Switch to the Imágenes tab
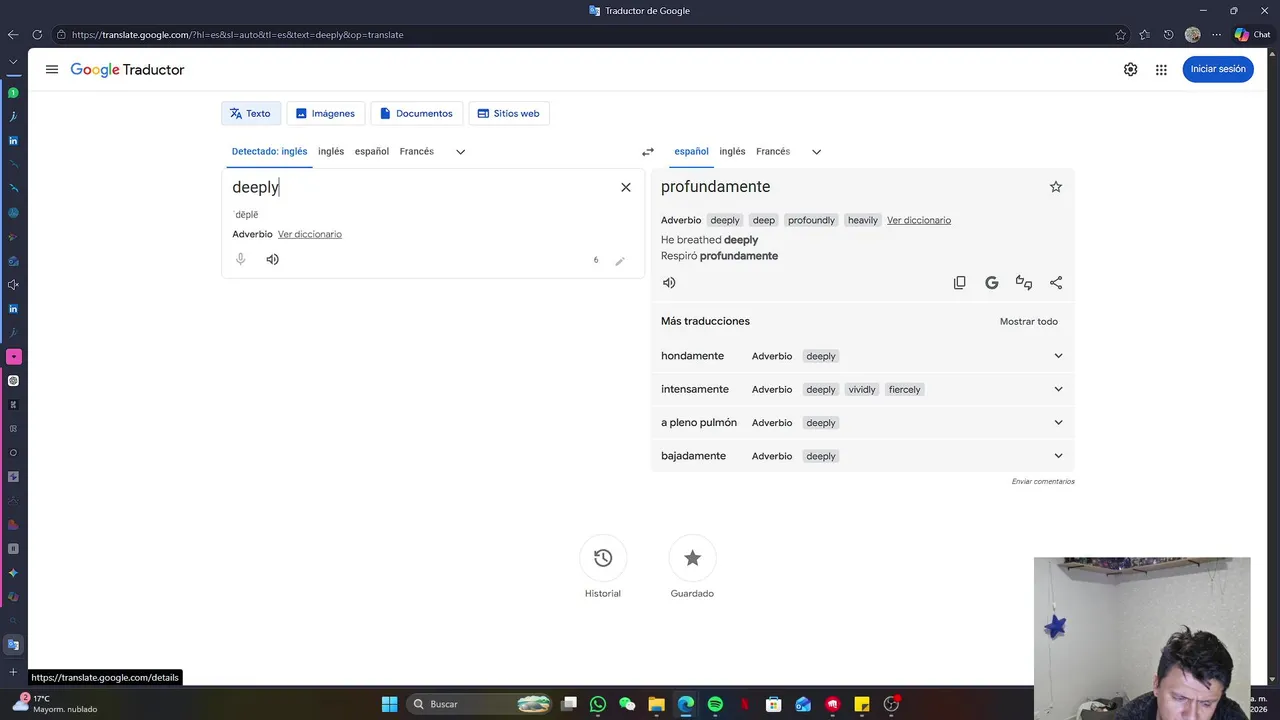1280x720 pixels. point(325,113)
